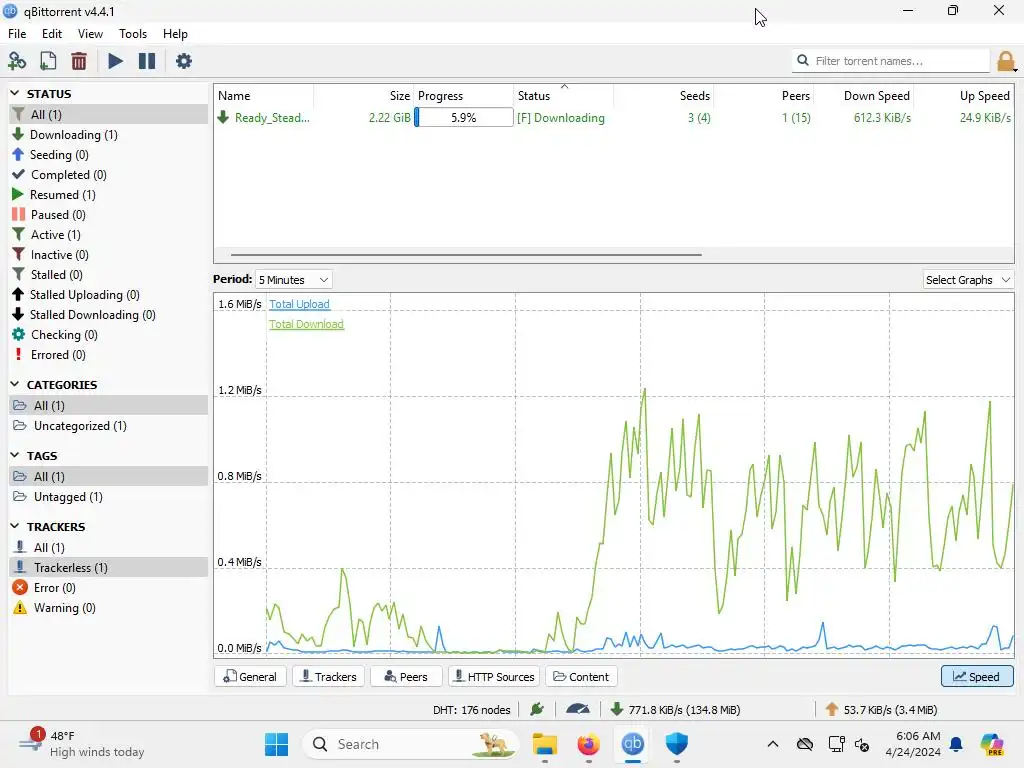Sort by the Name column header
The width and height of the screenshot is (1024, 768).
coord(264,95)
